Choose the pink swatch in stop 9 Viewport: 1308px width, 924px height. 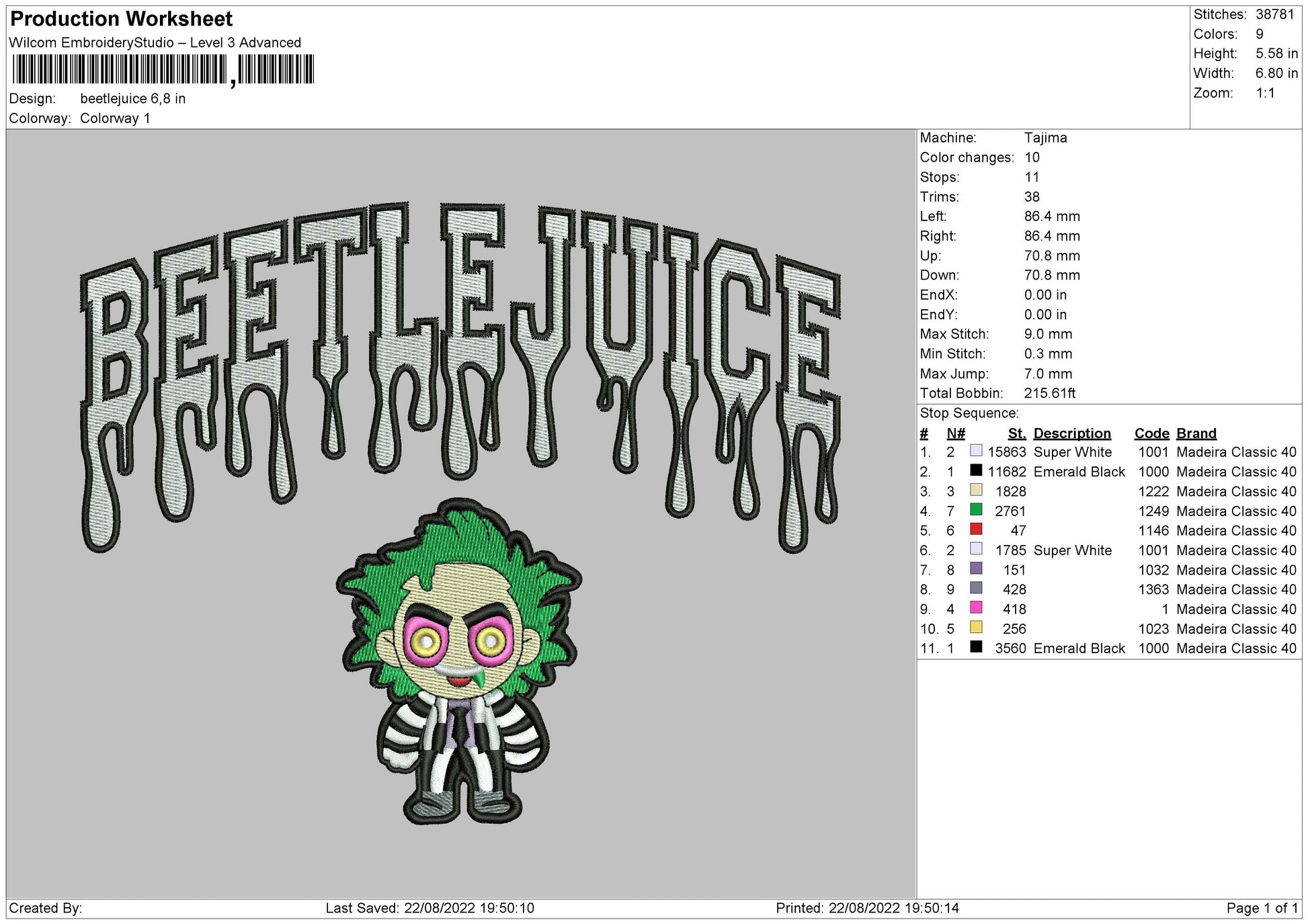(x=976, y=607)
